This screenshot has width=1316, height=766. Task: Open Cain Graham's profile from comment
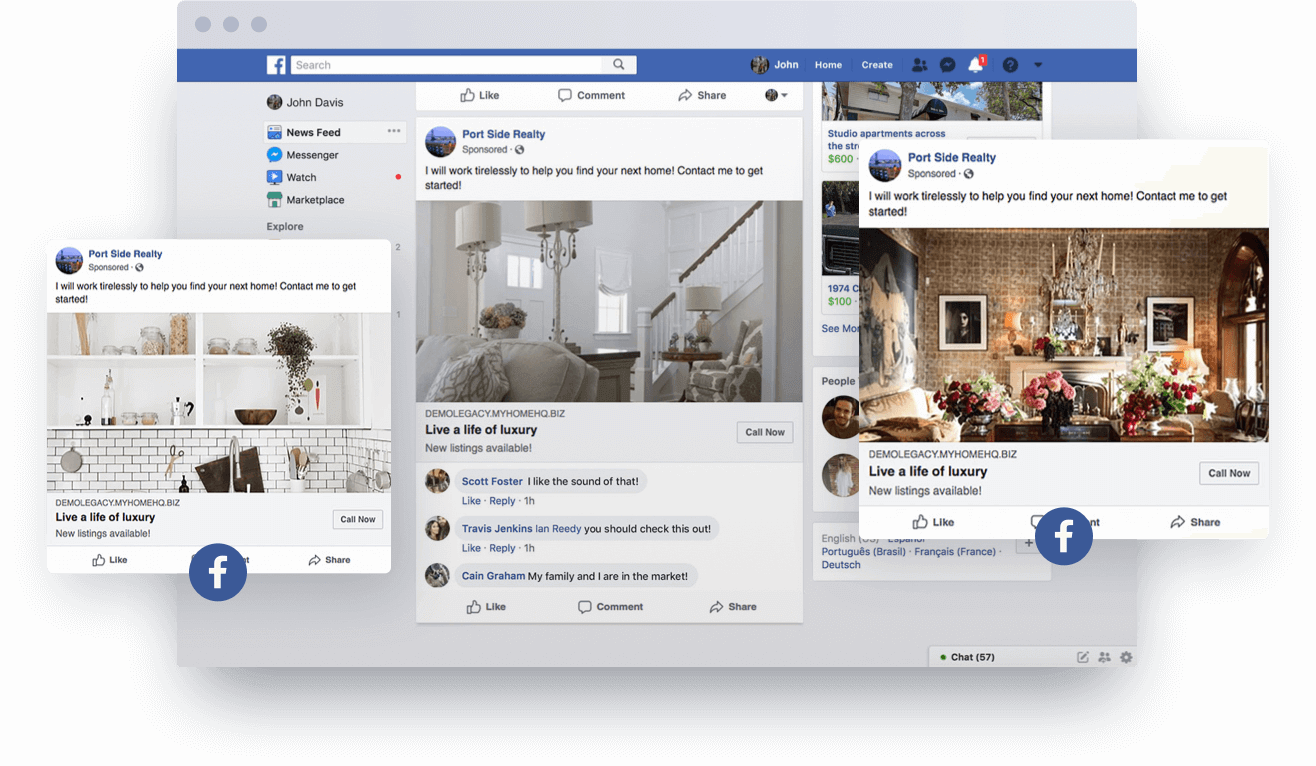(x=493, y=576)
